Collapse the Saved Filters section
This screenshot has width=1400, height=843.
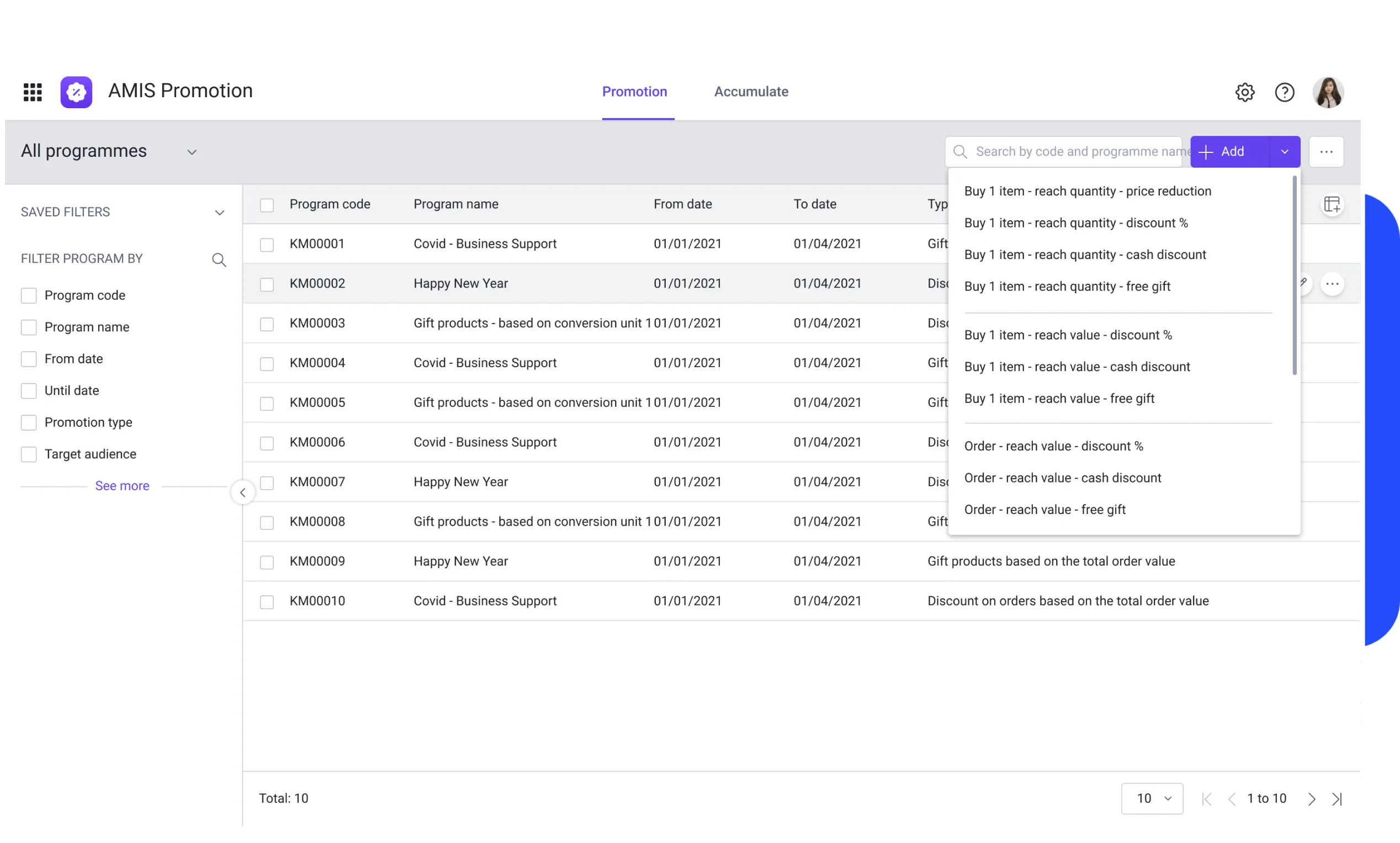[x=220, y=212]
